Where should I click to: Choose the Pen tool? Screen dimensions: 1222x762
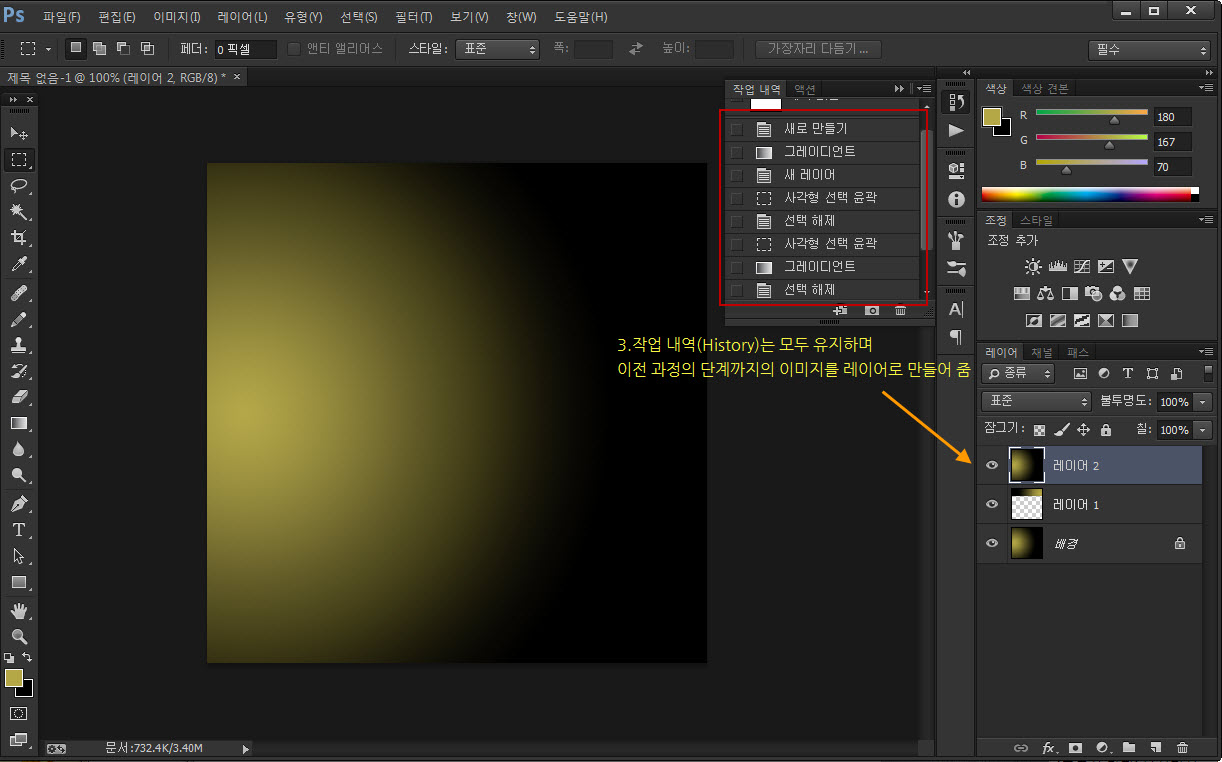tap(19, 503)
